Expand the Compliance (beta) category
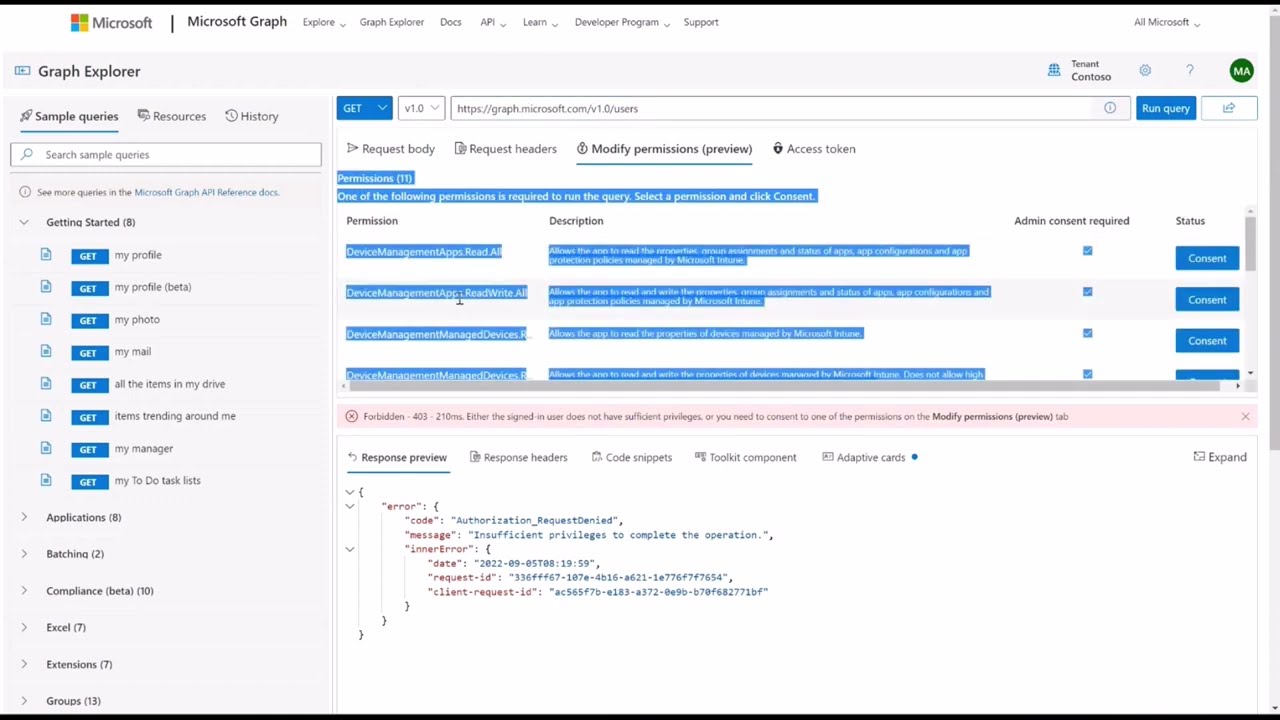 (x=24, y=591)
